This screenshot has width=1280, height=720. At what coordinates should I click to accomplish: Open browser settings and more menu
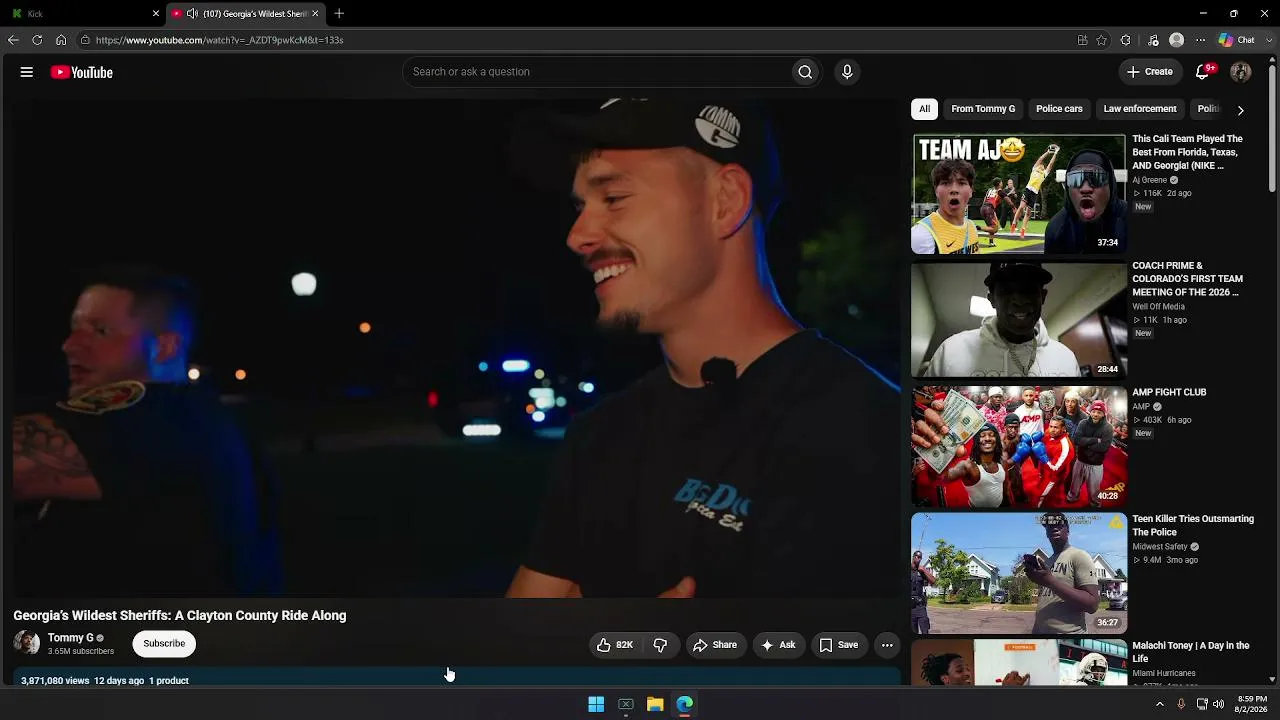tap(1201, 40)
